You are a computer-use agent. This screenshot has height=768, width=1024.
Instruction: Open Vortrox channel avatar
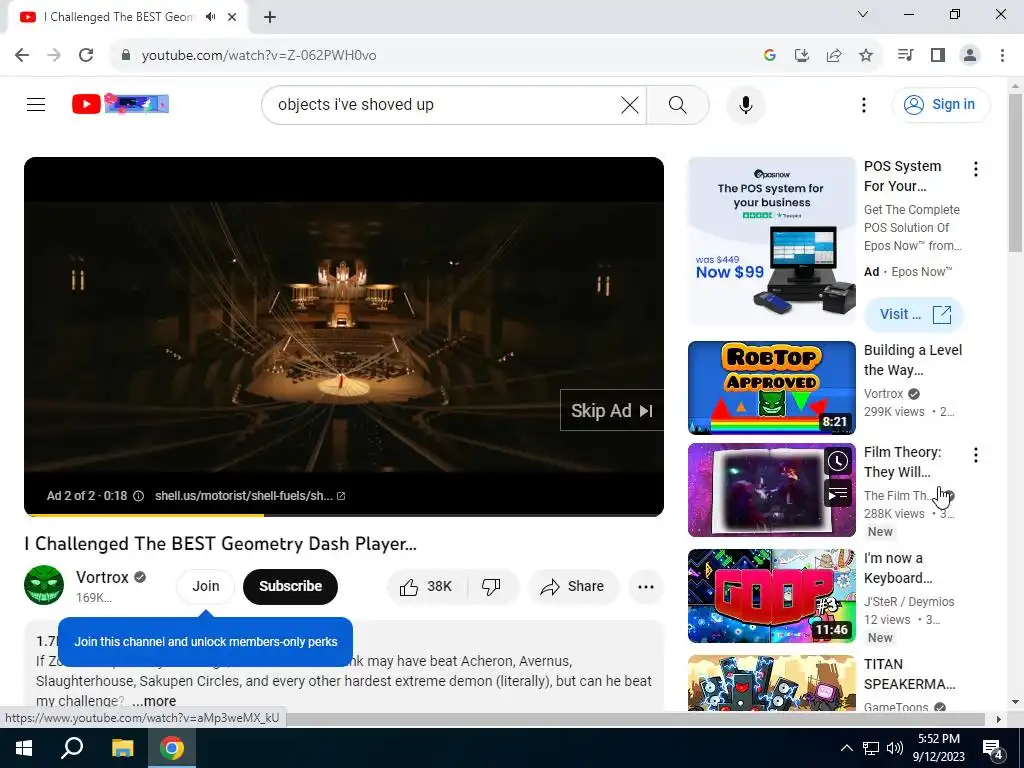click(x=44, y=585)
